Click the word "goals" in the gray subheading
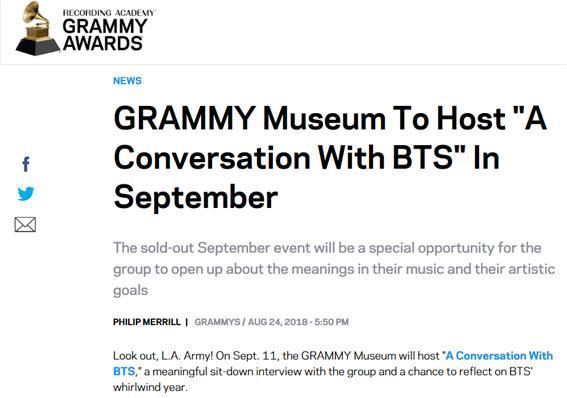This screenshot has height=398, width=567. (131, 290)
